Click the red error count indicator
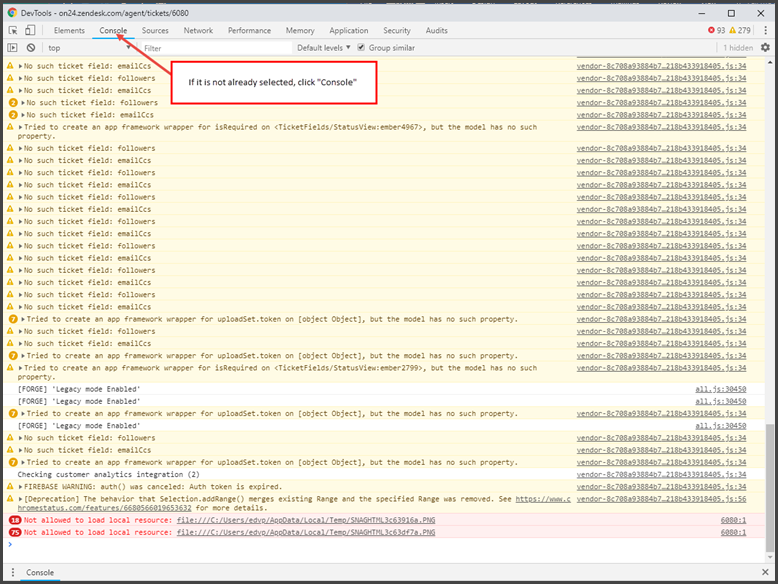 coord(716,31)
